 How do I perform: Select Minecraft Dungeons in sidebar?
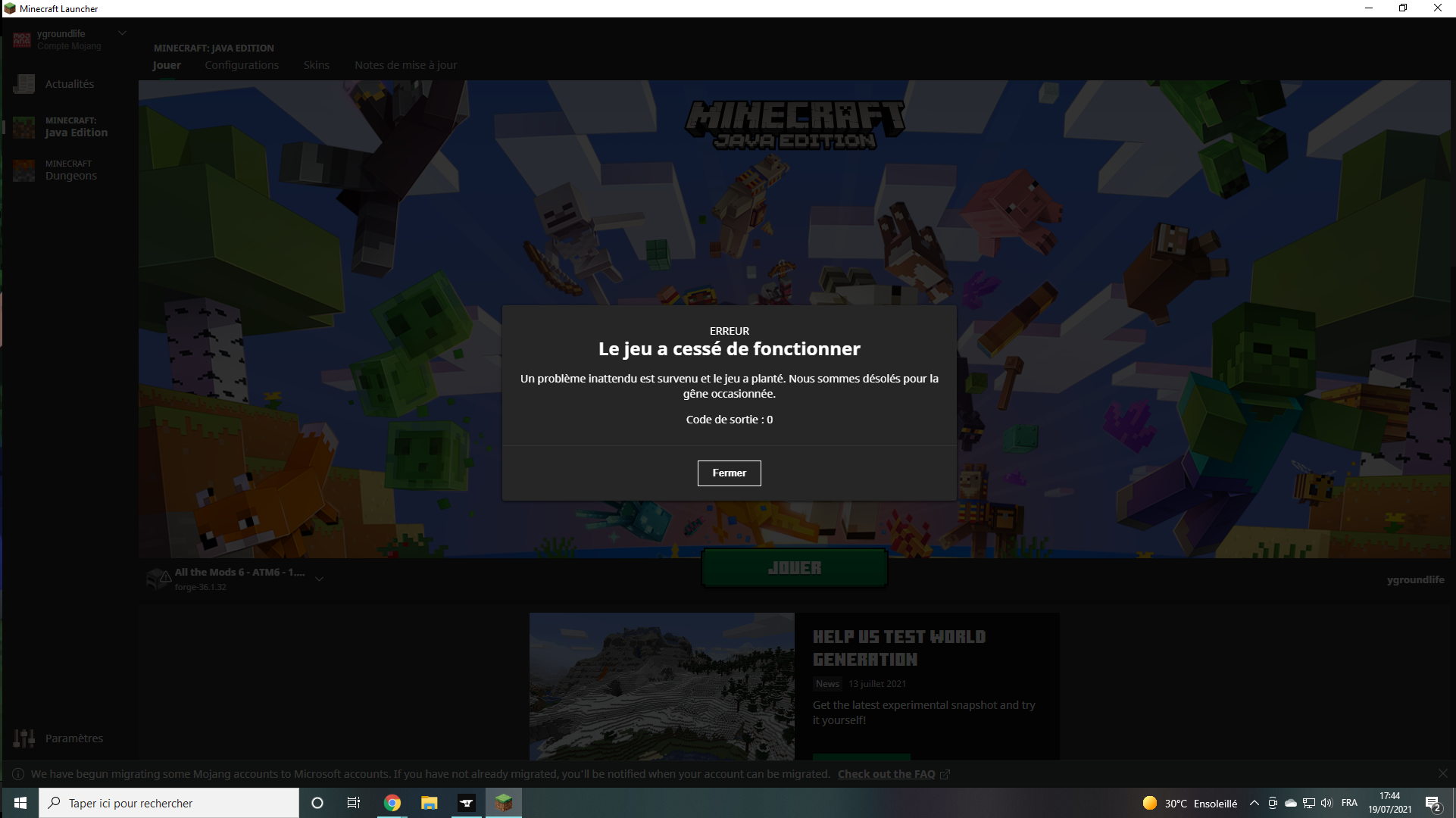click(70, 170)
